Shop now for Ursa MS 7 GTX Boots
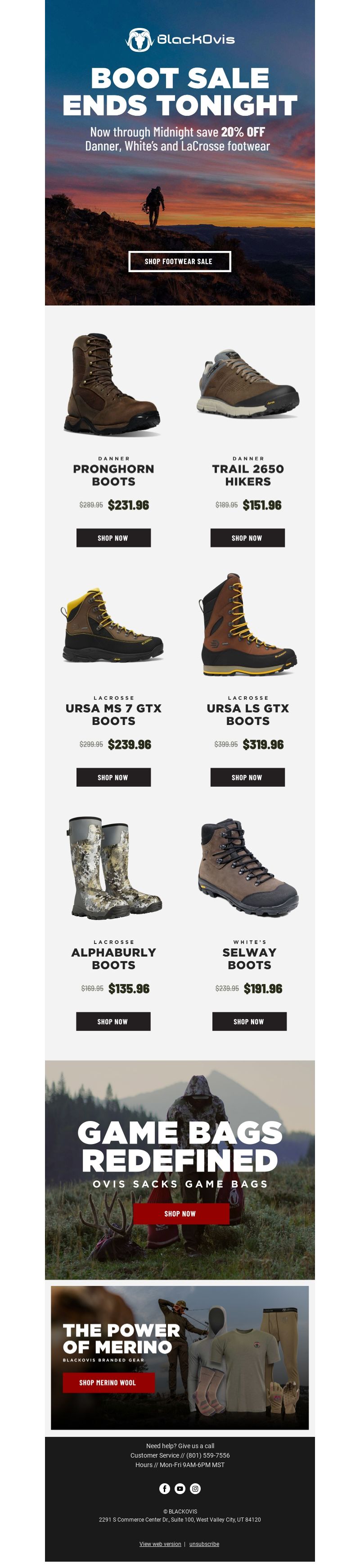The width and height of the screenshot is (360, 1568). (113, 777)
